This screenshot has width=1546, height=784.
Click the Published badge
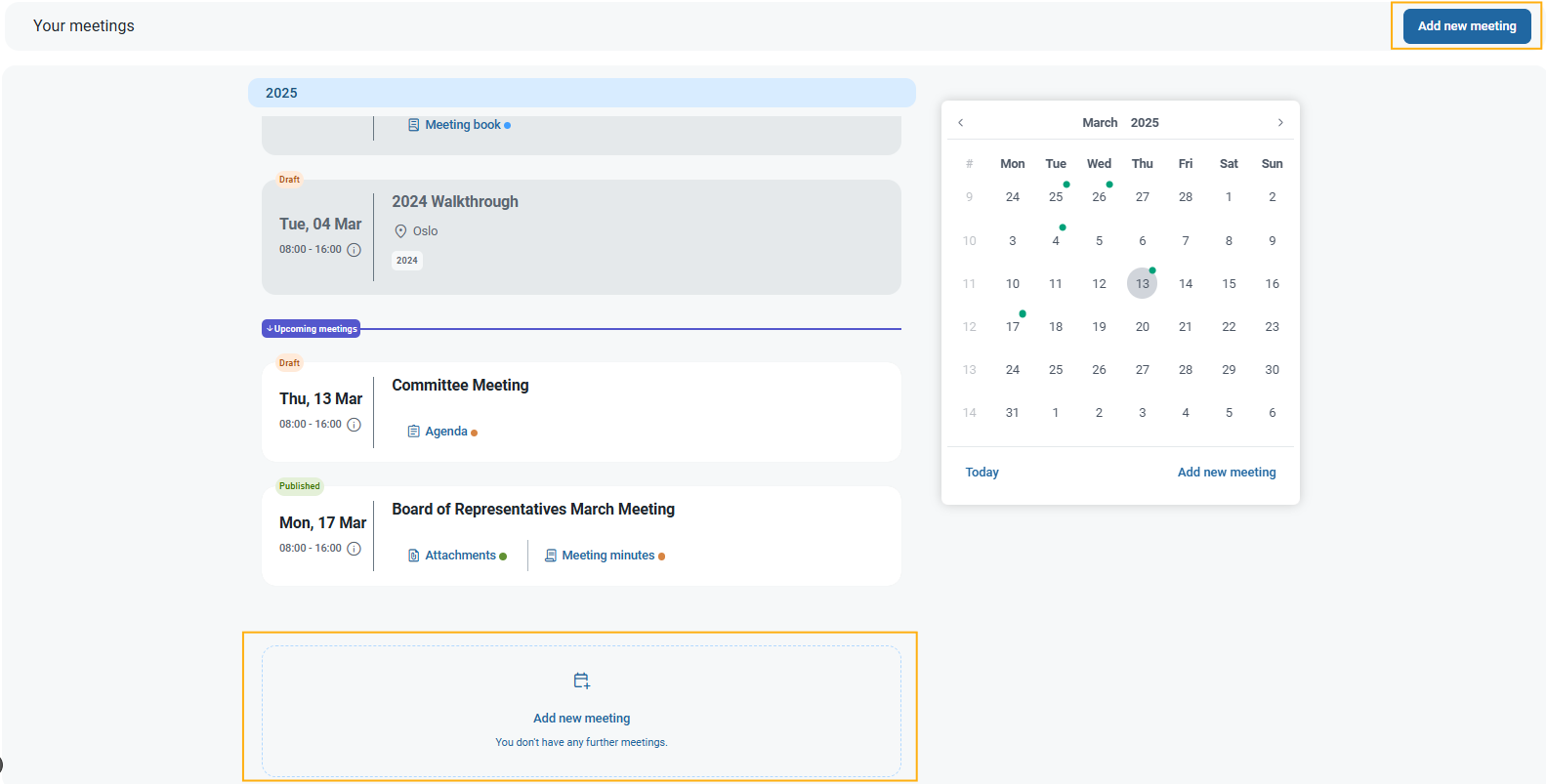coord(299,486)
